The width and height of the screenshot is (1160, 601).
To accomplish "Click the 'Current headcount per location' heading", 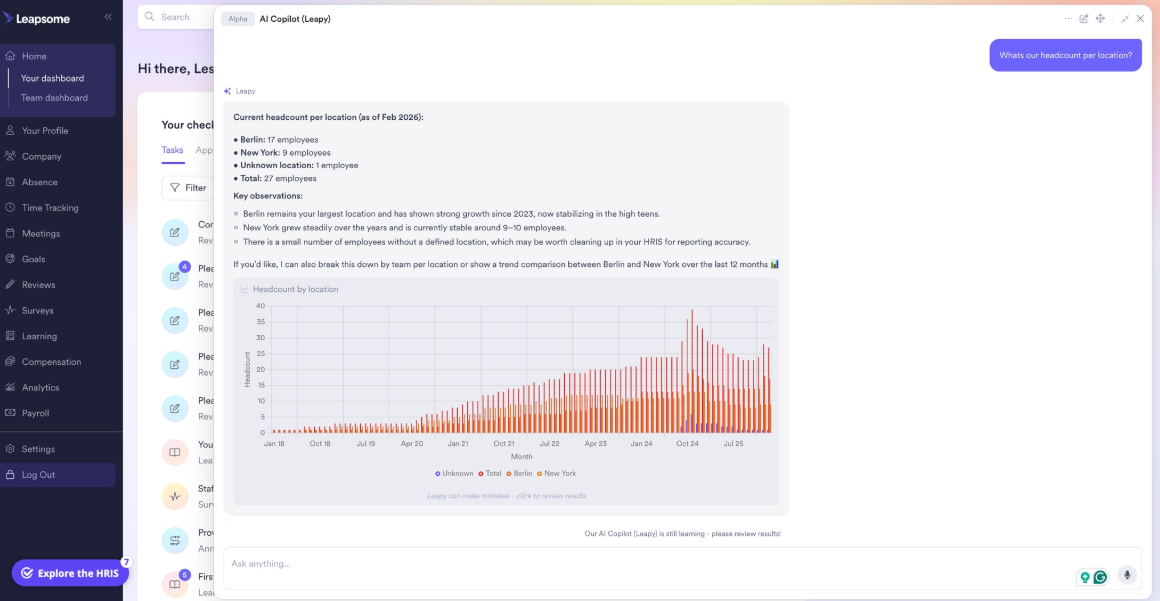I will [x=328, y=117].
